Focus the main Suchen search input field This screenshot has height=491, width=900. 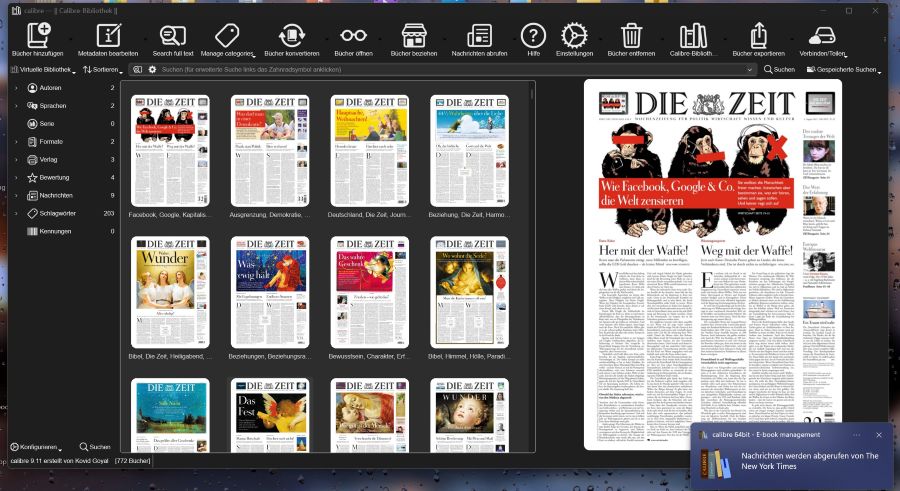[449, 69]
